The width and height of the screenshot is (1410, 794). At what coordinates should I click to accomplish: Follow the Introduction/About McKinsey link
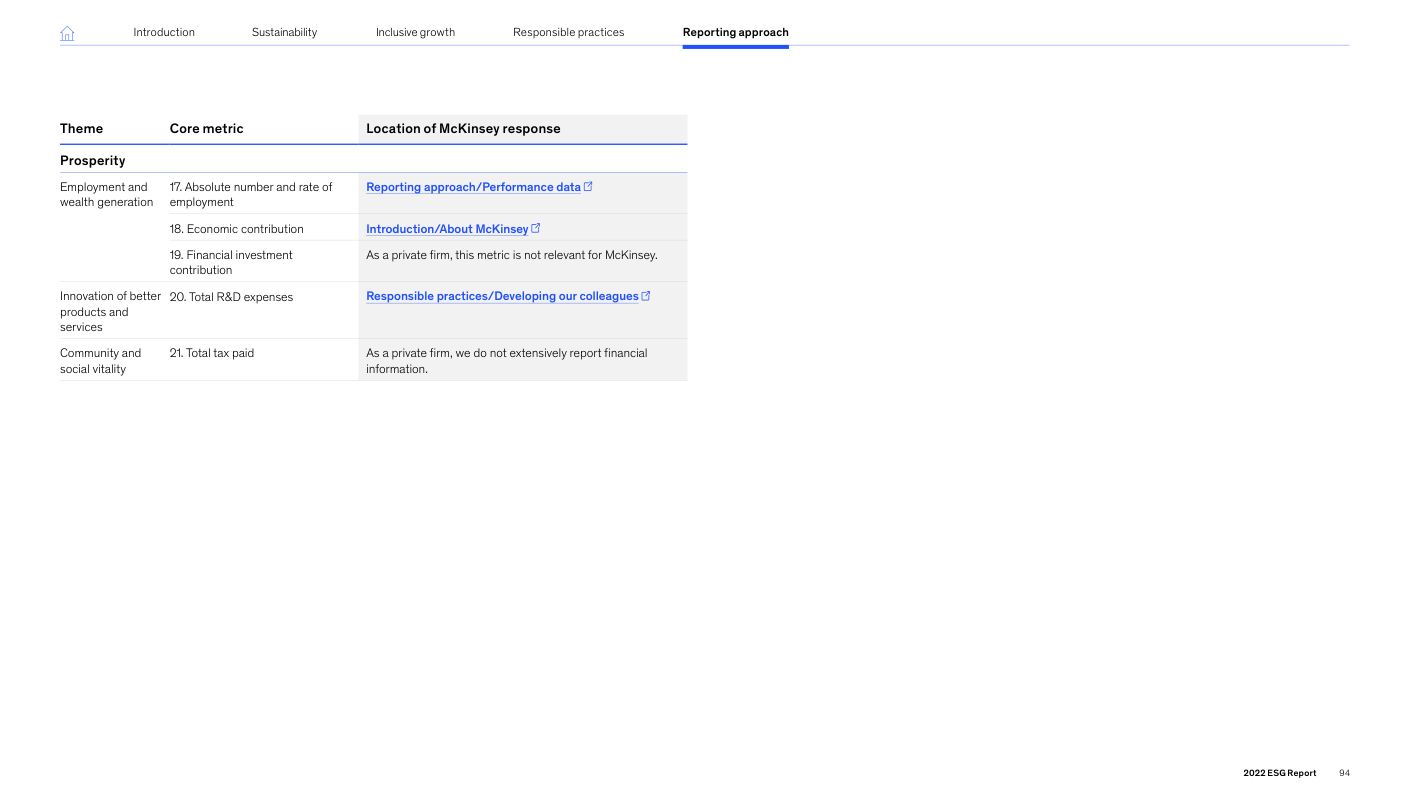click(x=447, y=229)
